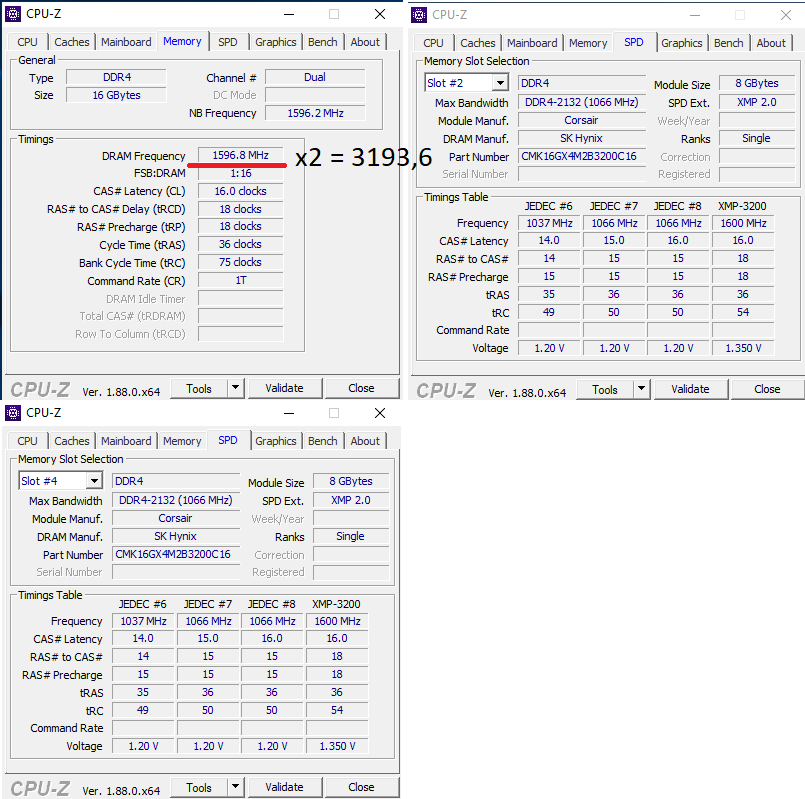Open CPU tab in the Slot #4 window
Viewport: 805px width, 799px height.
point(27,441)
